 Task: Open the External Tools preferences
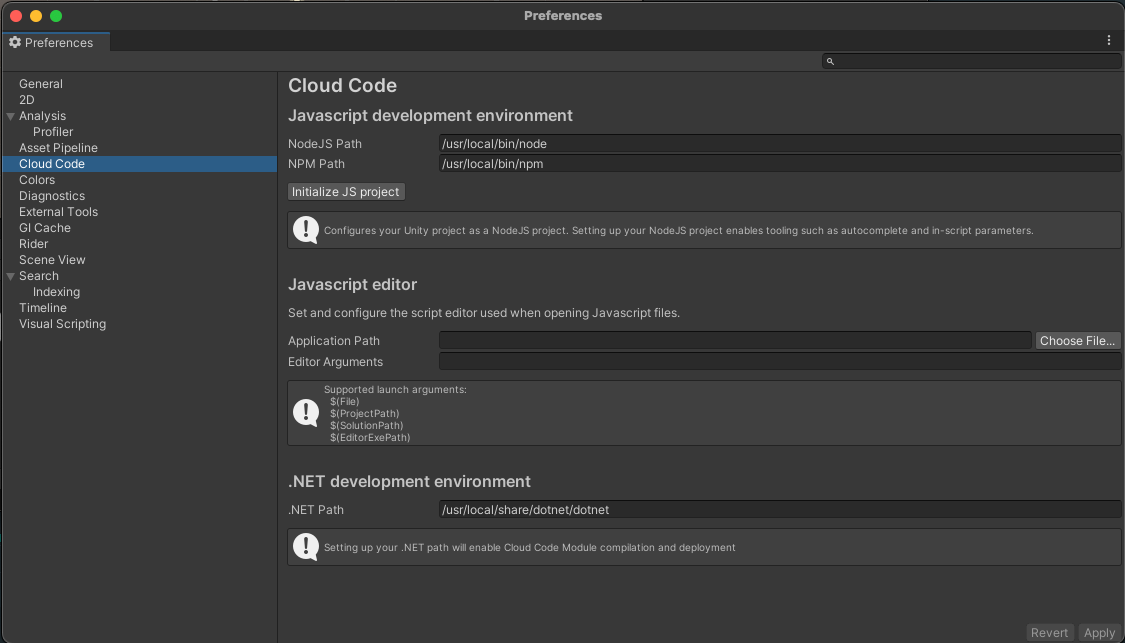pyautogui.click(x=58, y=212)
